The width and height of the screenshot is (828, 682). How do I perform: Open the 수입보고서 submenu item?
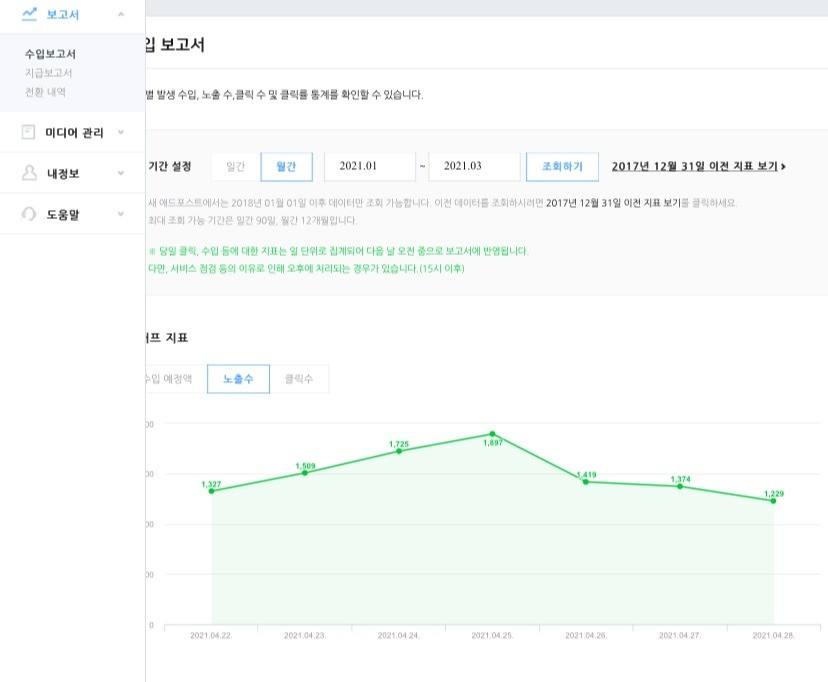(x=50, y=54)
